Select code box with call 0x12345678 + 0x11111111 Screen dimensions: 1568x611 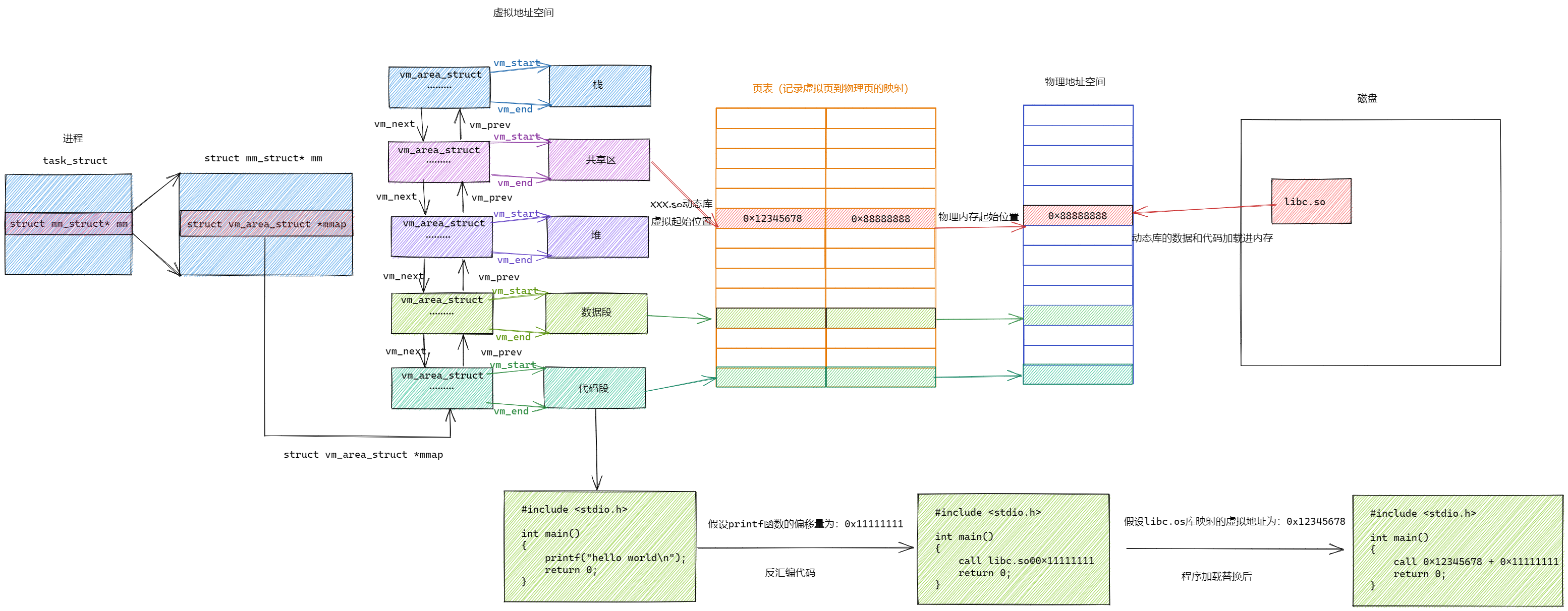[x=1457, y=550]
